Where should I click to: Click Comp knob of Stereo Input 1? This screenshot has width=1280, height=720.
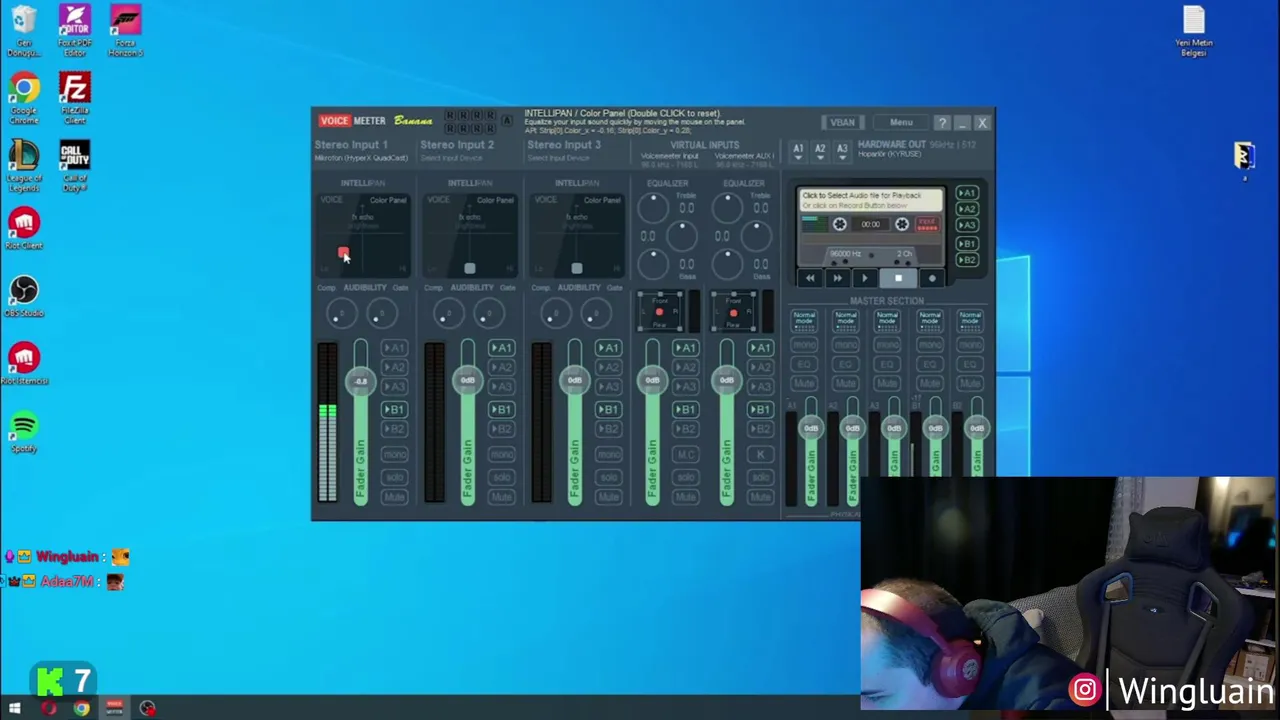click(341, 315)
